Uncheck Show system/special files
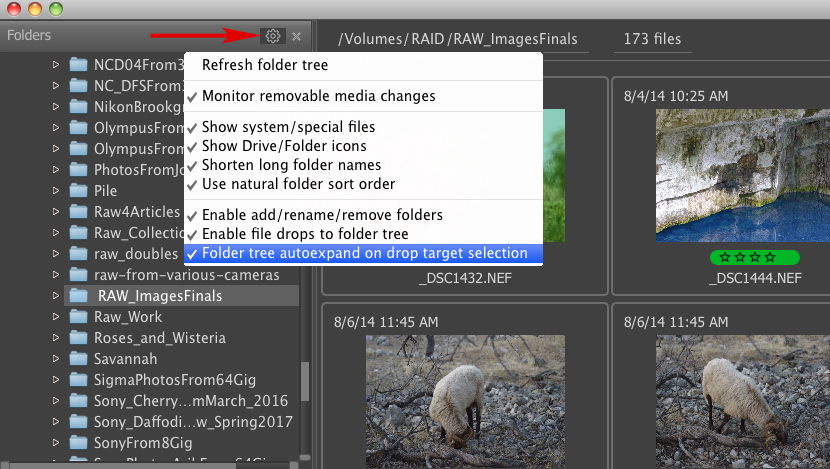This screenshot has width=830, height=469. click(288, 127)
